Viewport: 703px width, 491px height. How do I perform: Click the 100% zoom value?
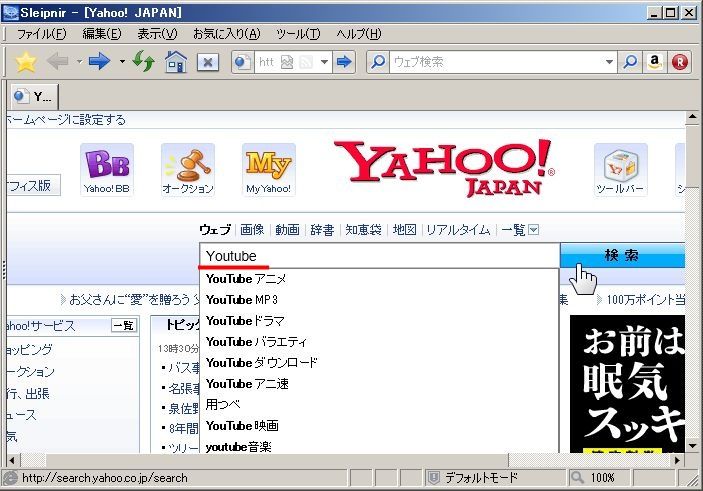pyautogui.click(x=602, y=478)
